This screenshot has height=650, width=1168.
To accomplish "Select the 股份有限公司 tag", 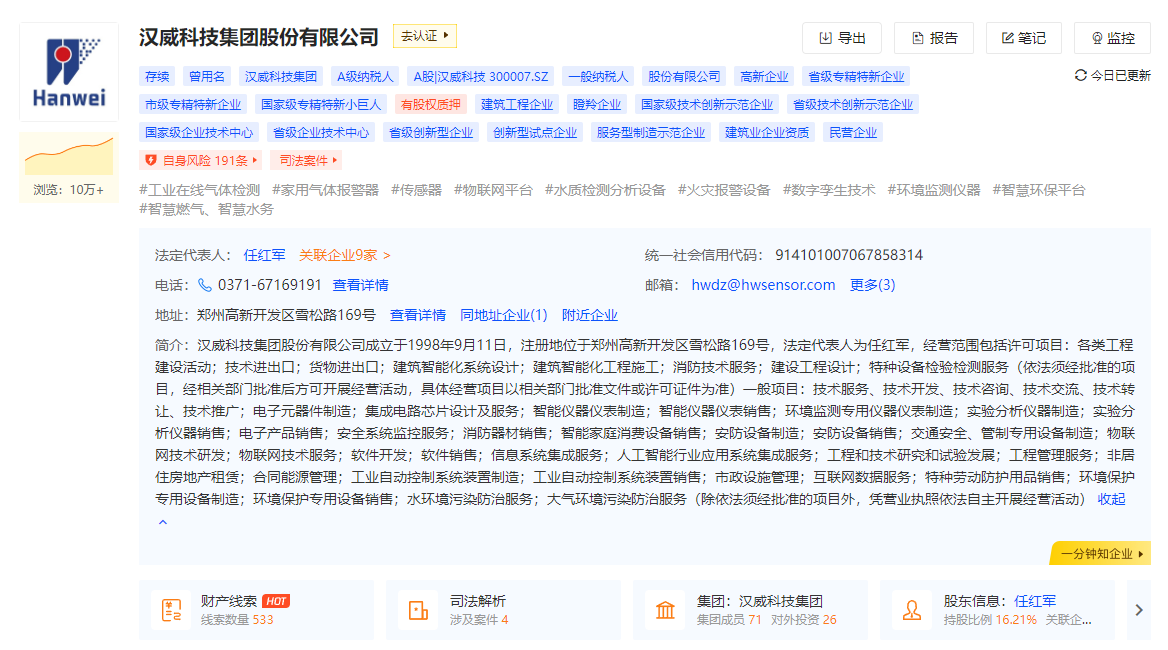I will click(x=684, y=77).
